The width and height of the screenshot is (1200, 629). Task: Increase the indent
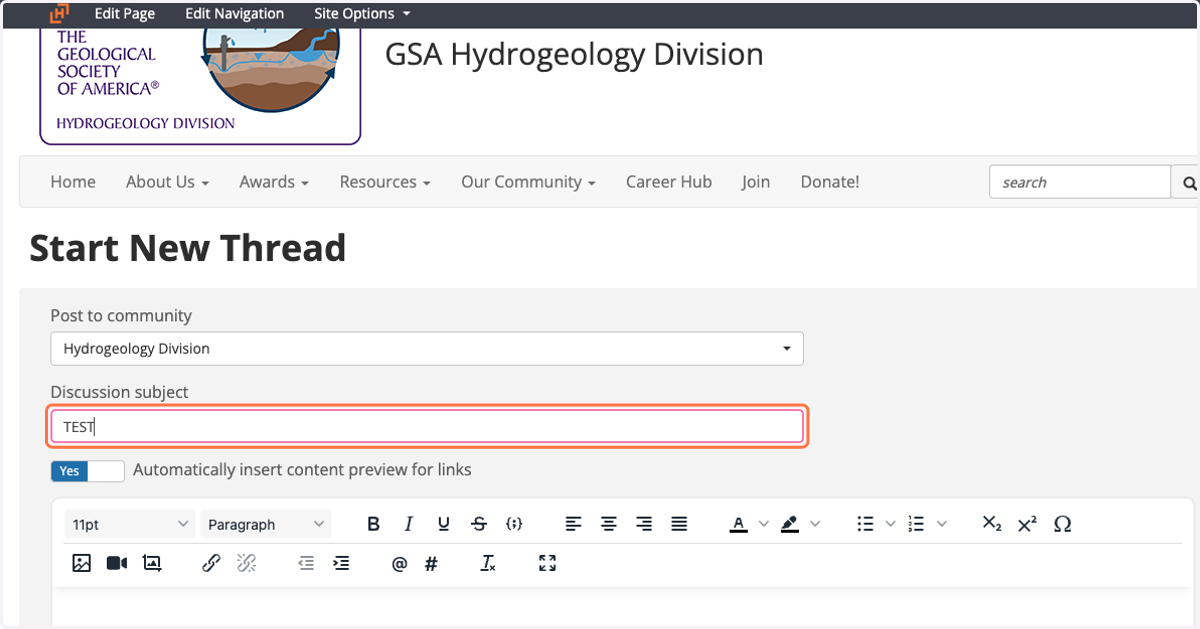point(341,563)
